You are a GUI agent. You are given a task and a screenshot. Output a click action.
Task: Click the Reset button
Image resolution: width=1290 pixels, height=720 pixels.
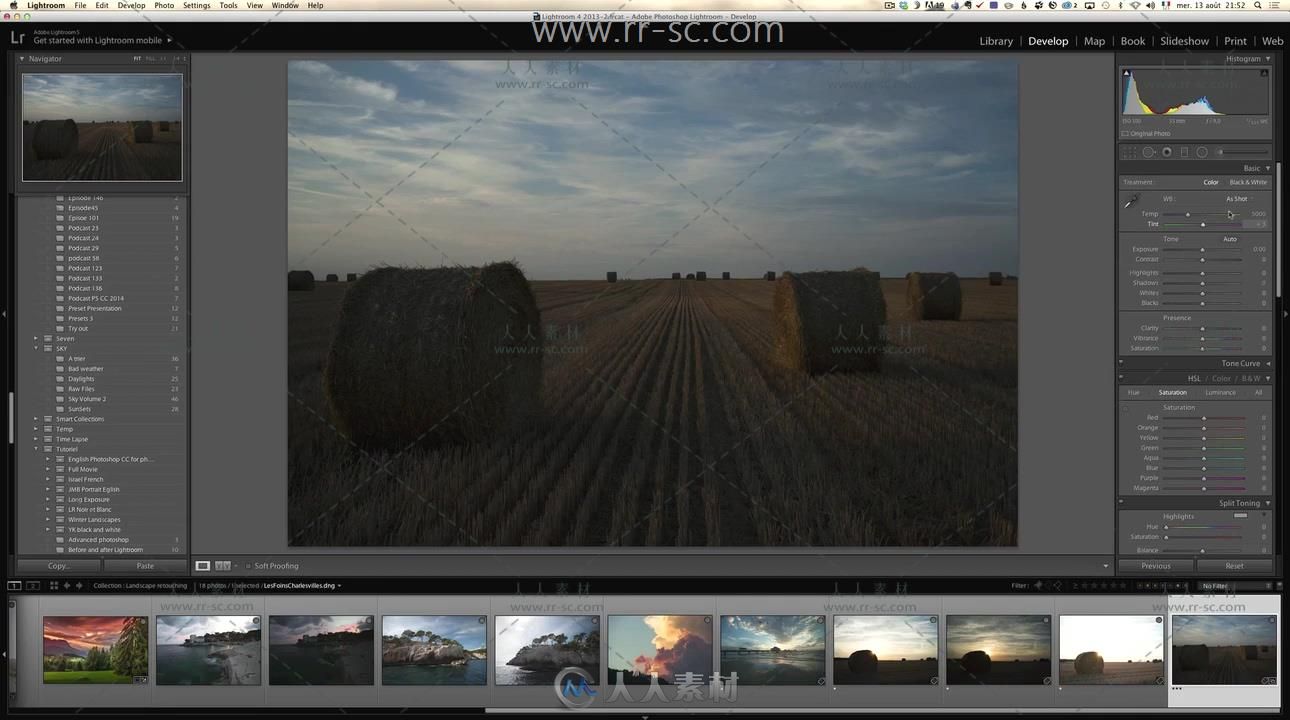coord(1235,566)
